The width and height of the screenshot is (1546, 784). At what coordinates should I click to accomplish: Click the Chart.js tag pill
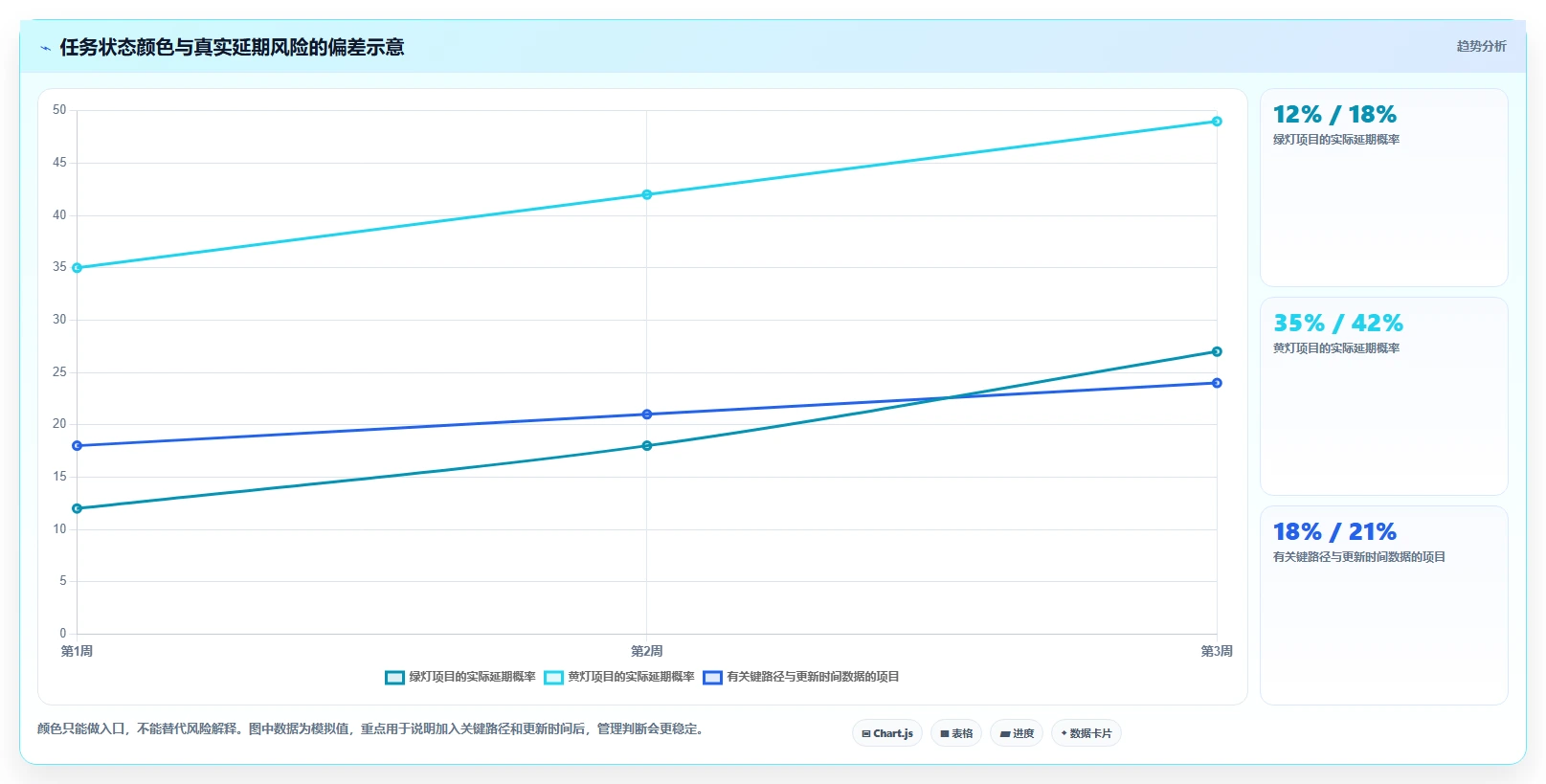(887, 733)
